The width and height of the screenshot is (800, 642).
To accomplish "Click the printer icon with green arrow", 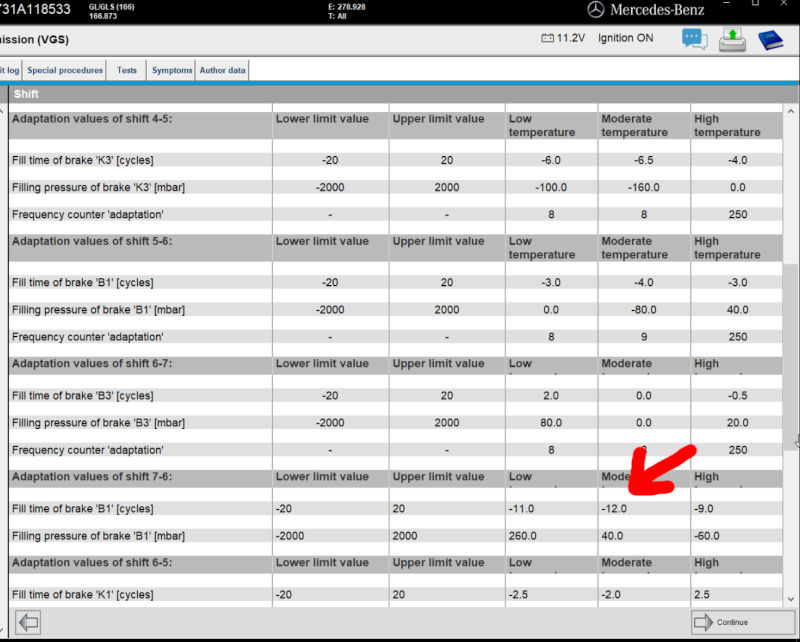I will [x=732, y=40].
